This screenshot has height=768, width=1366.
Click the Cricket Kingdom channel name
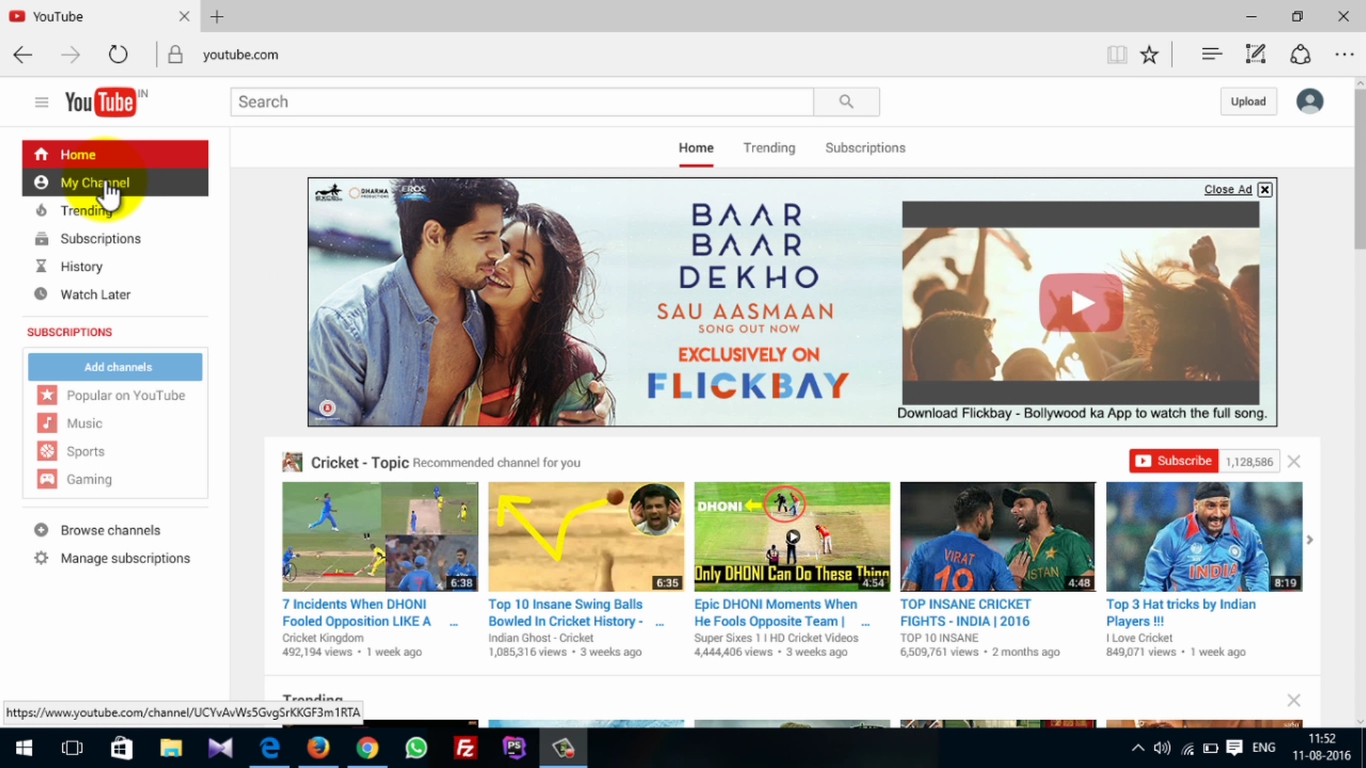(x=322, y=638)
